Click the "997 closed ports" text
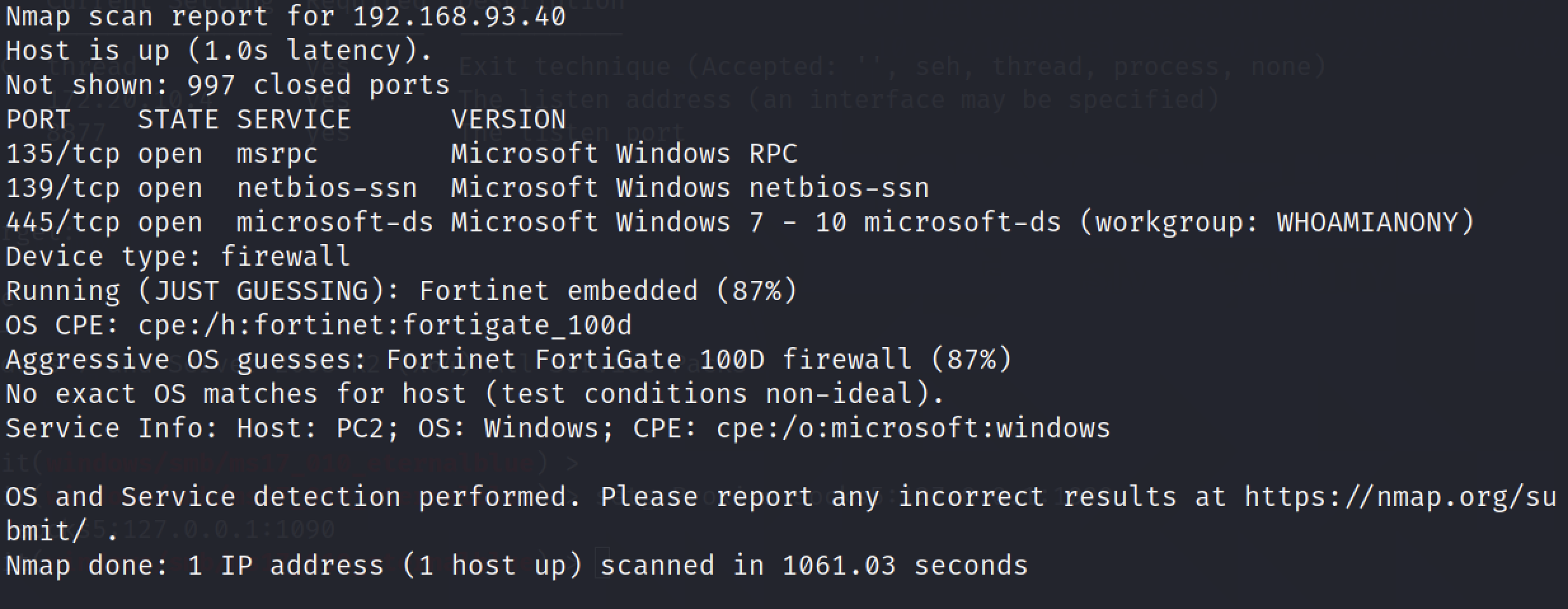 (x=318, y=85)
